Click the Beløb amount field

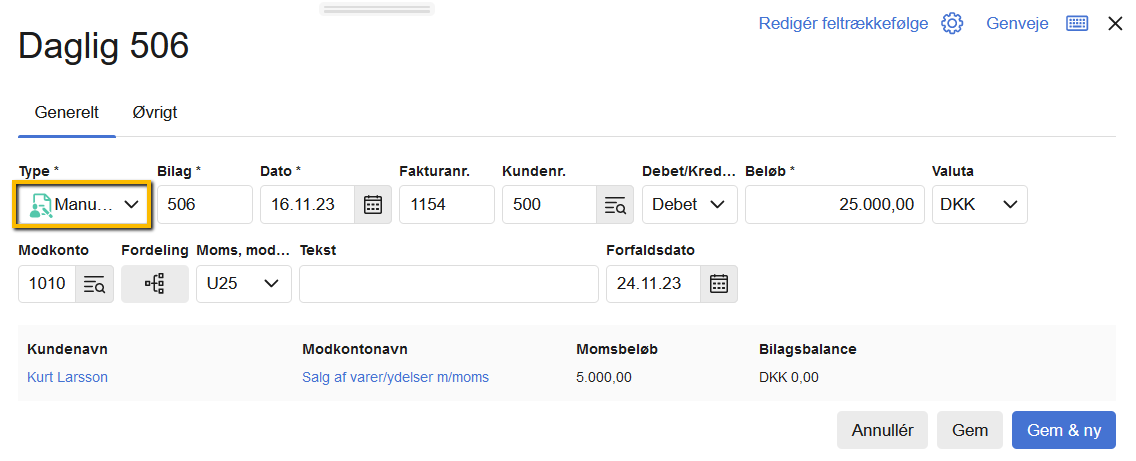point(834,205)
